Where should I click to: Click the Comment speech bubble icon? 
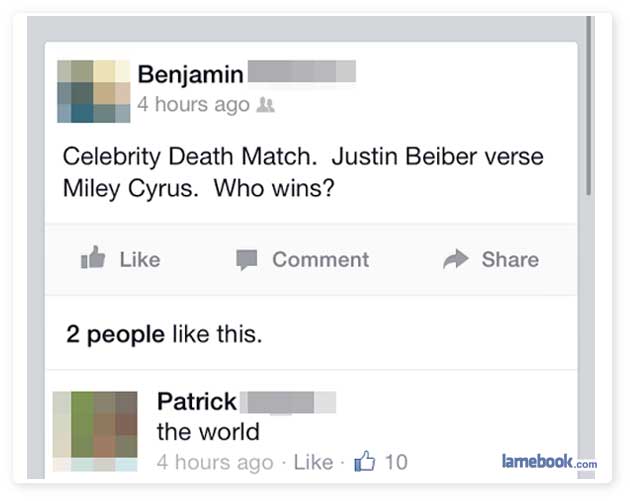coord(246,260)
